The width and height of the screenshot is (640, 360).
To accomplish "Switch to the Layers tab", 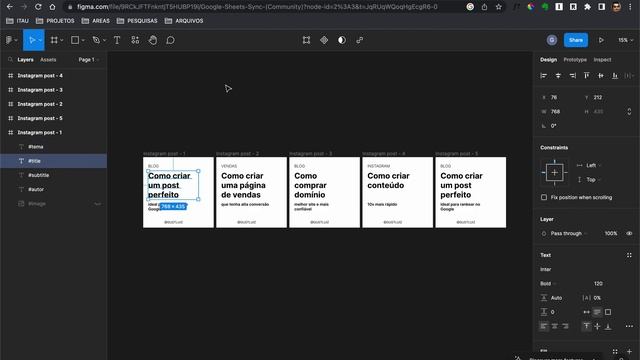I will pos(25,60).
